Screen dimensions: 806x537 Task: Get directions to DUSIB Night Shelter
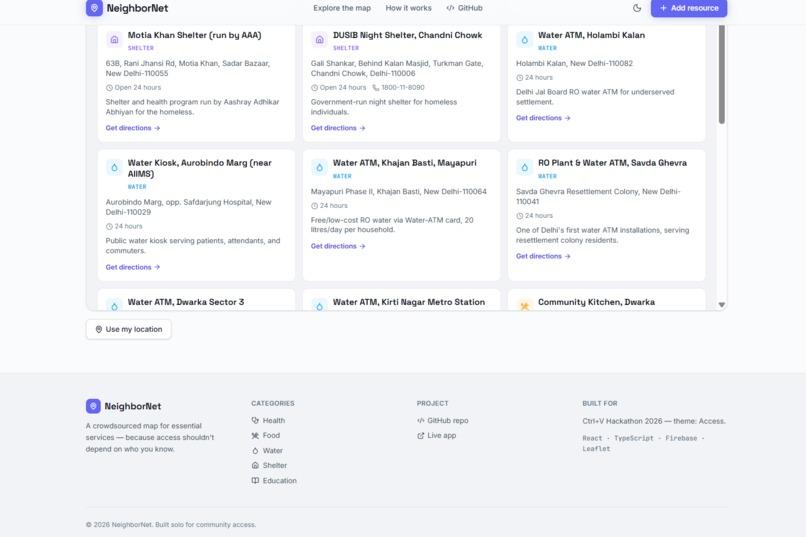coord(338,128)
